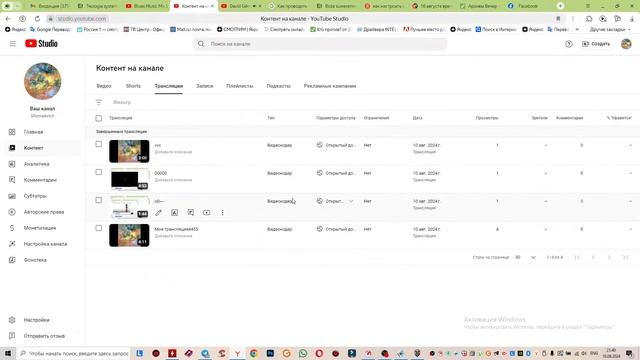640x360 pixels.
Task: Switch to the Записи tab
Action: [x=204, y=86]
